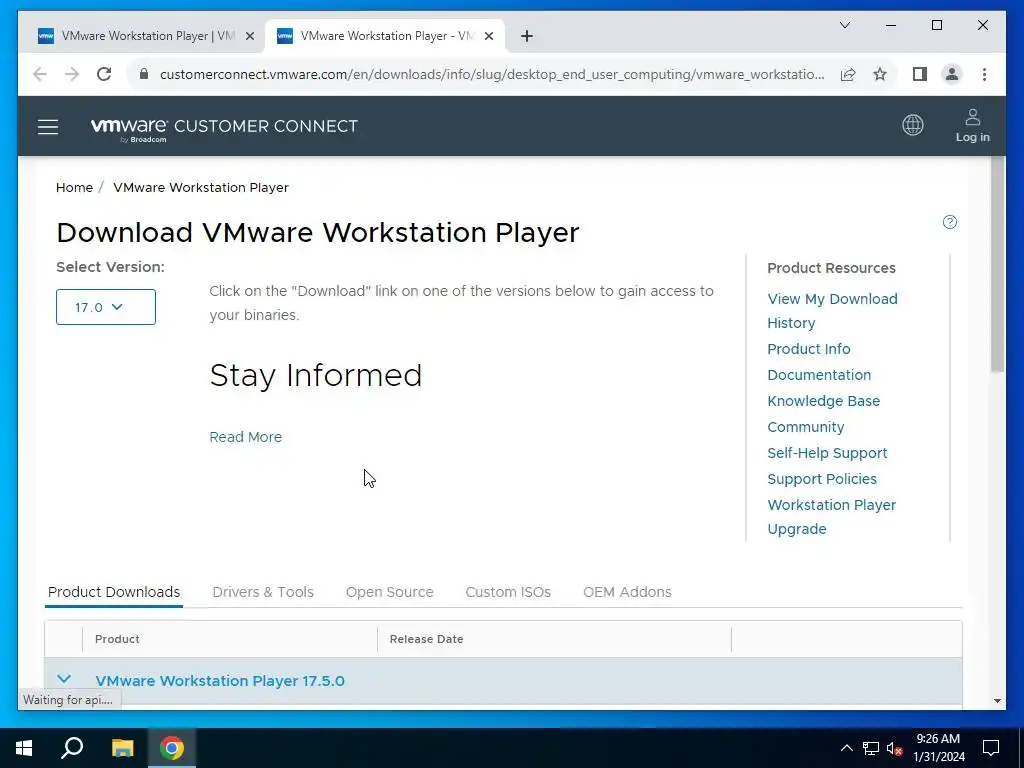Reload the current page
The image size is (1024, 768).
104,74
